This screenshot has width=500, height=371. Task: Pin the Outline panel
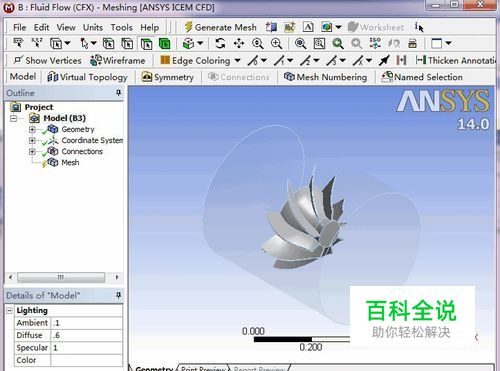[x=118, y=93]
